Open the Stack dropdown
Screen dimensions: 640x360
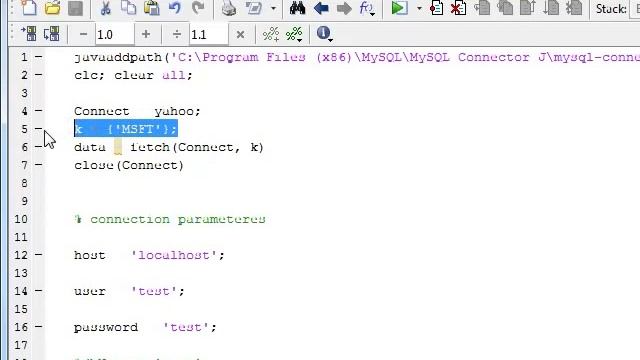coord(636,9)
